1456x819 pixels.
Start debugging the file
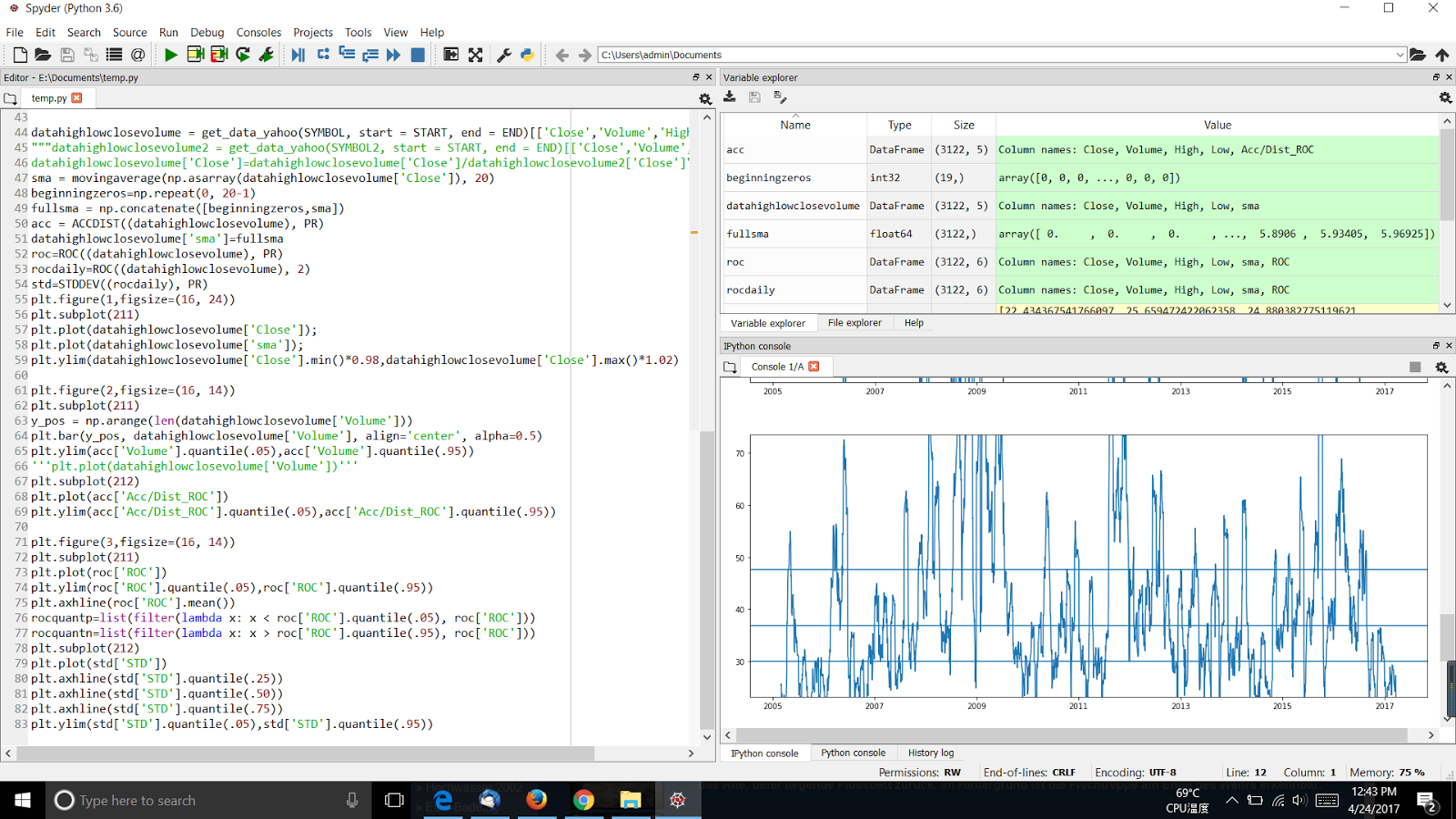(298, 56)
